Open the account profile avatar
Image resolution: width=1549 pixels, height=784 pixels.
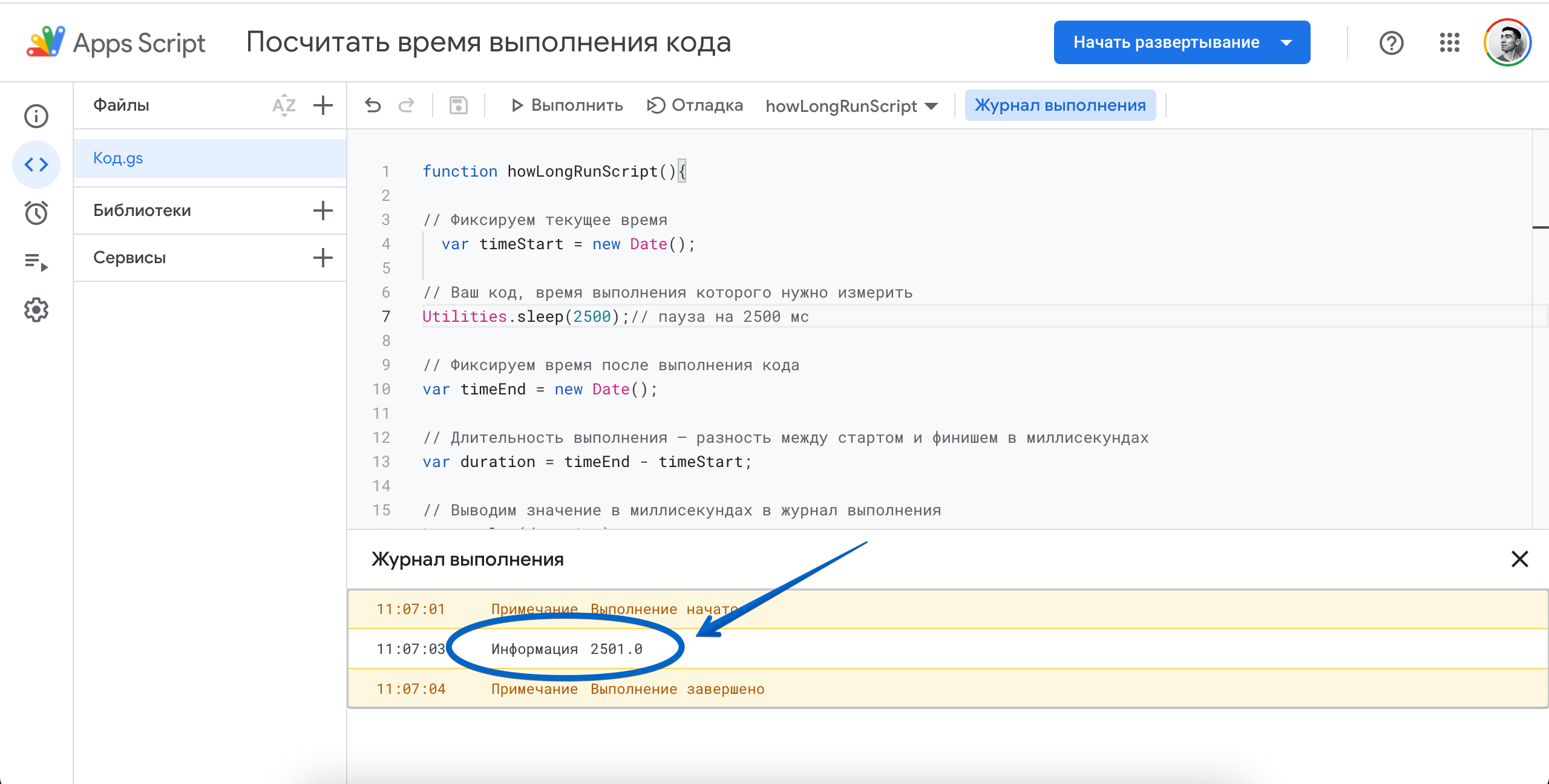click(1507, 42)
